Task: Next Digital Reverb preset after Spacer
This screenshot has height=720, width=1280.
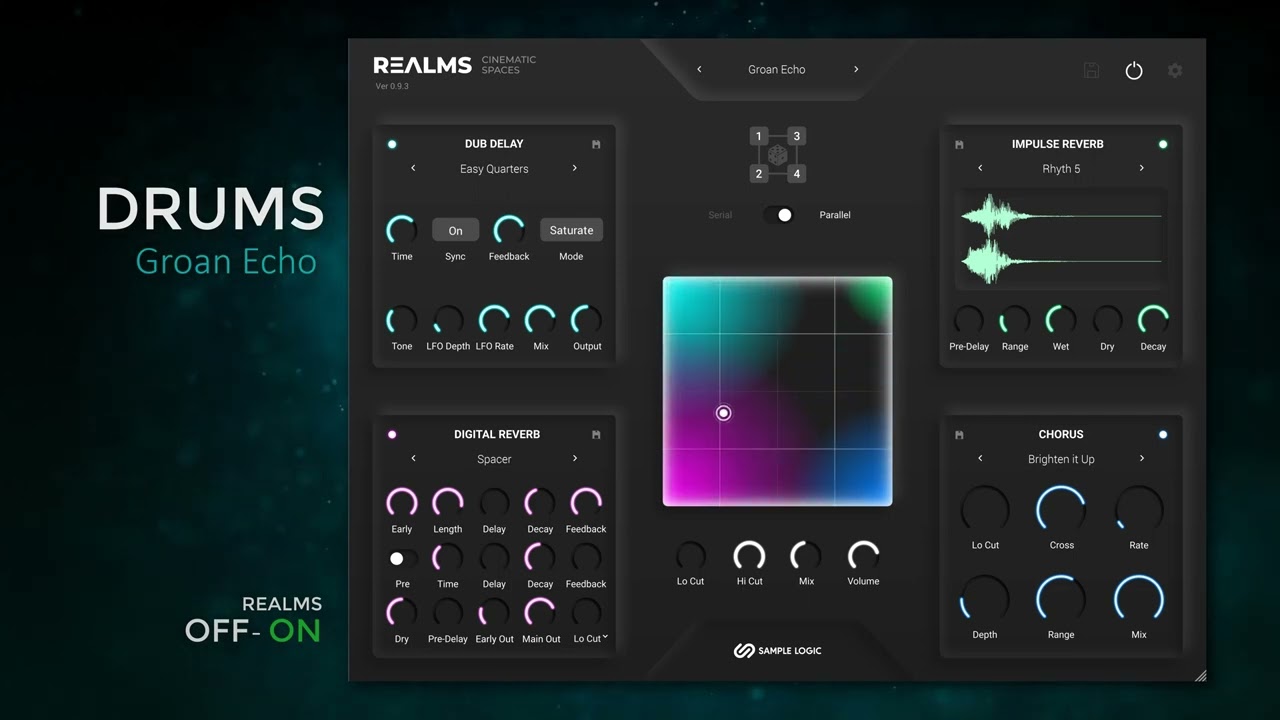Action: coord(575,458)
